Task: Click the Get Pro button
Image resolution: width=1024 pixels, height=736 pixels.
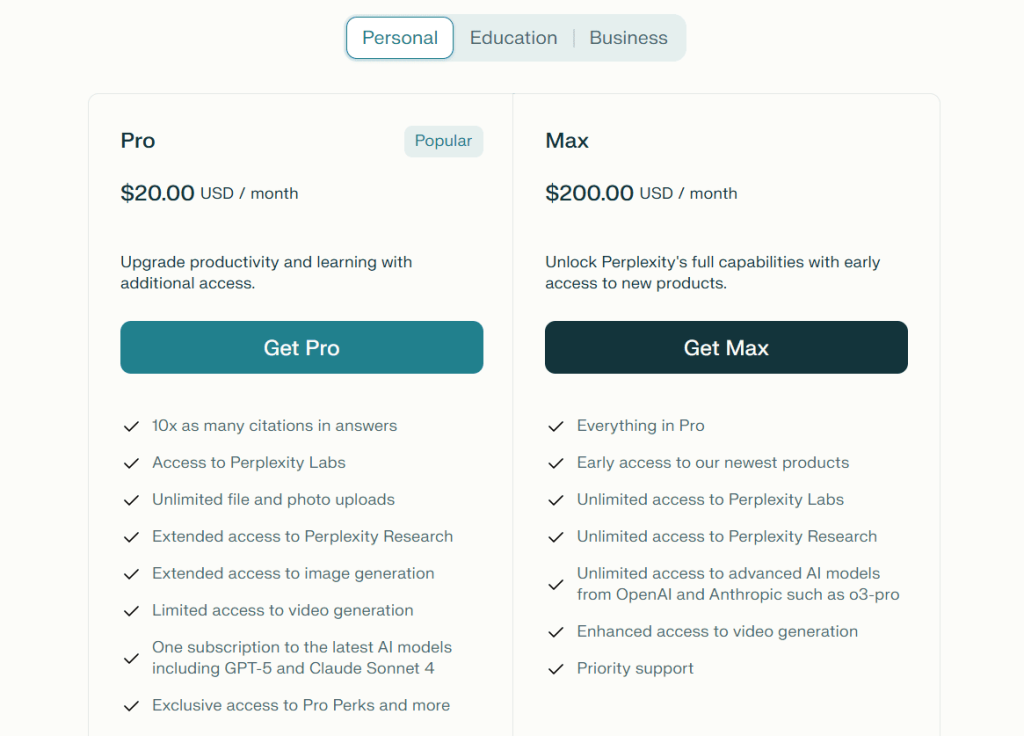Action: pos(302,347)
